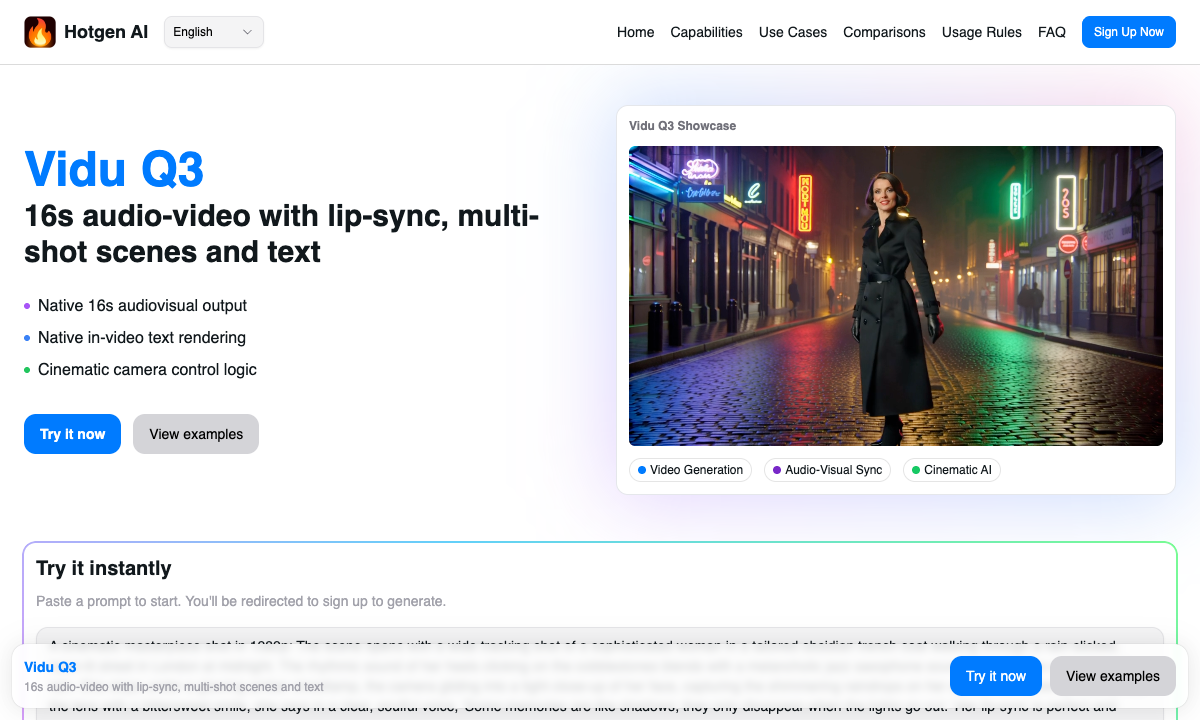1200x720 pixels.
Task: Click the Vidu Q3 sticky bar title
Action: 50,667
